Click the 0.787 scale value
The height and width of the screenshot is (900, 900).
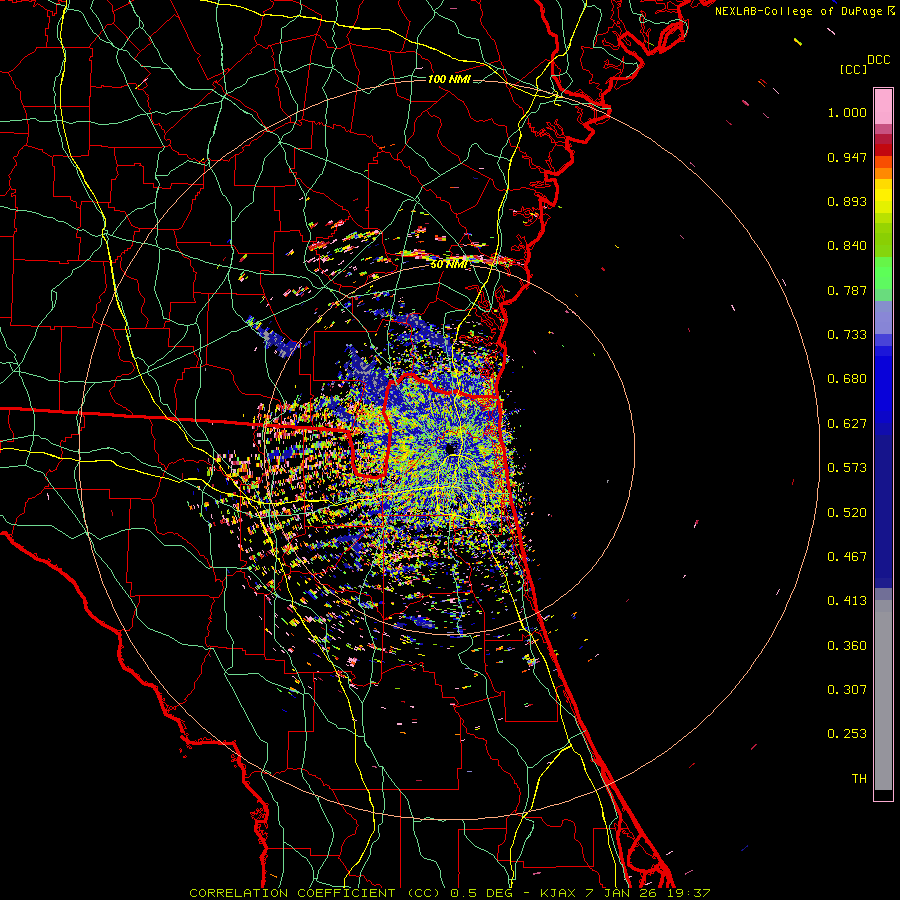(x=847, y=290)
